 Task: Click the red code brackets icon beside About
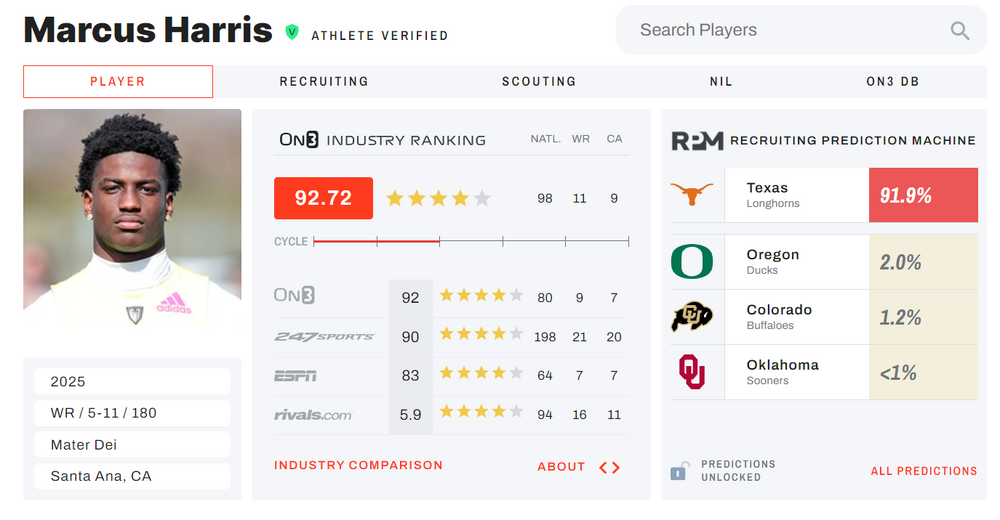tap(609, 467)
